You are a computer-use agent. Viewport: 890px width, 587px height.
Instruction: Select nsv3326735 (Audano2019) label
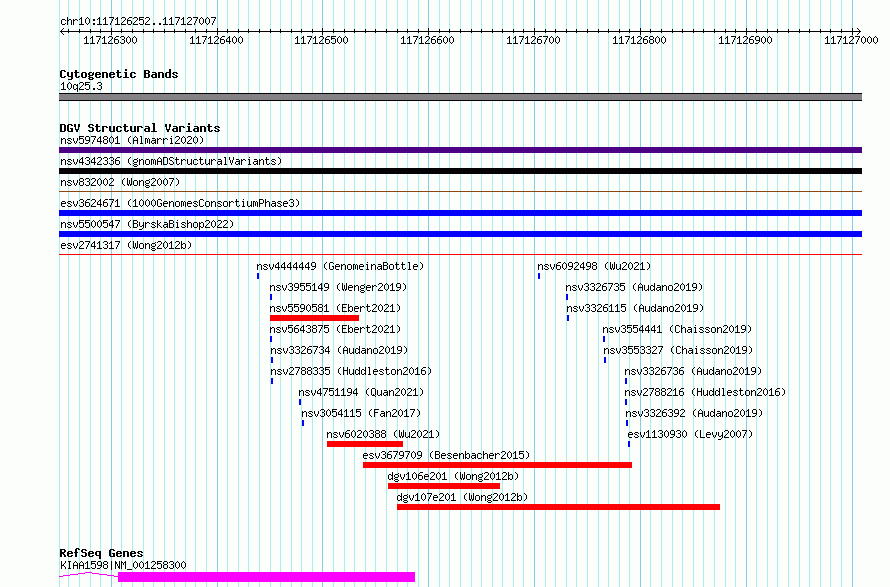pos(635,287)
